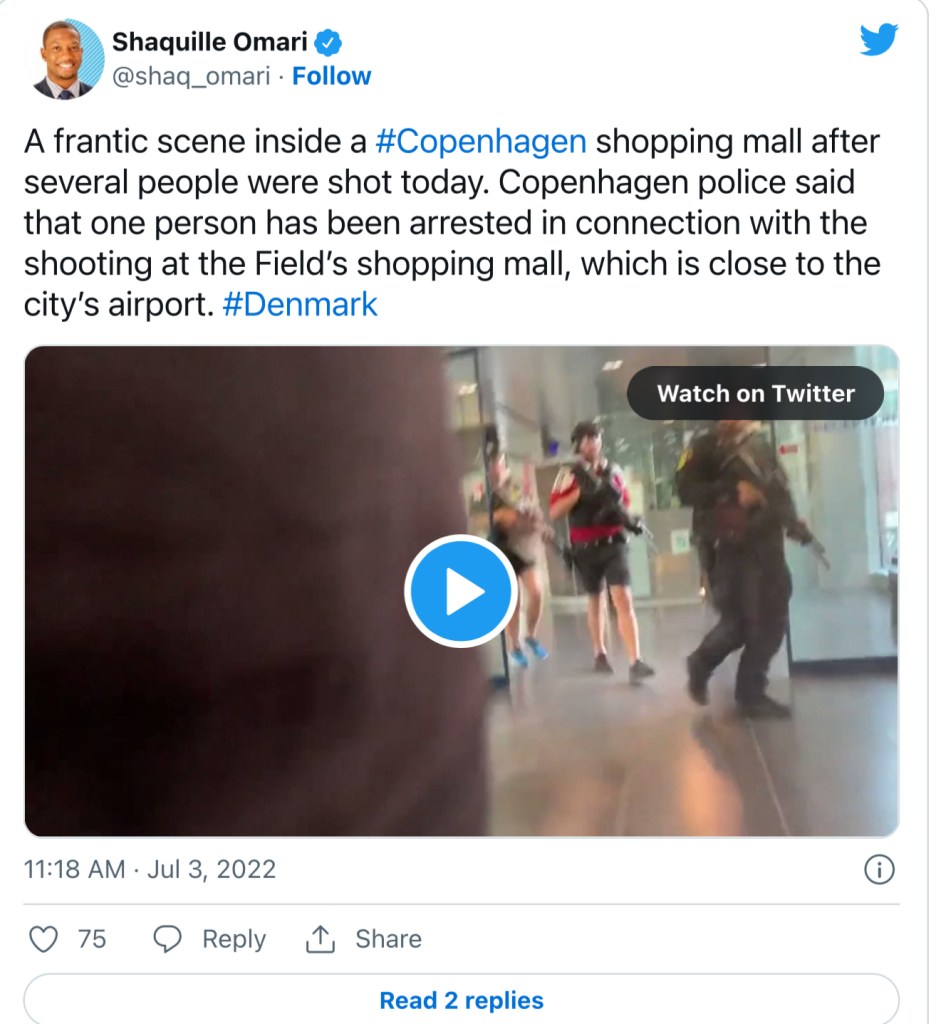Click the Share text label
This screenshot has height=1024, width=936.
click(388, 939)
